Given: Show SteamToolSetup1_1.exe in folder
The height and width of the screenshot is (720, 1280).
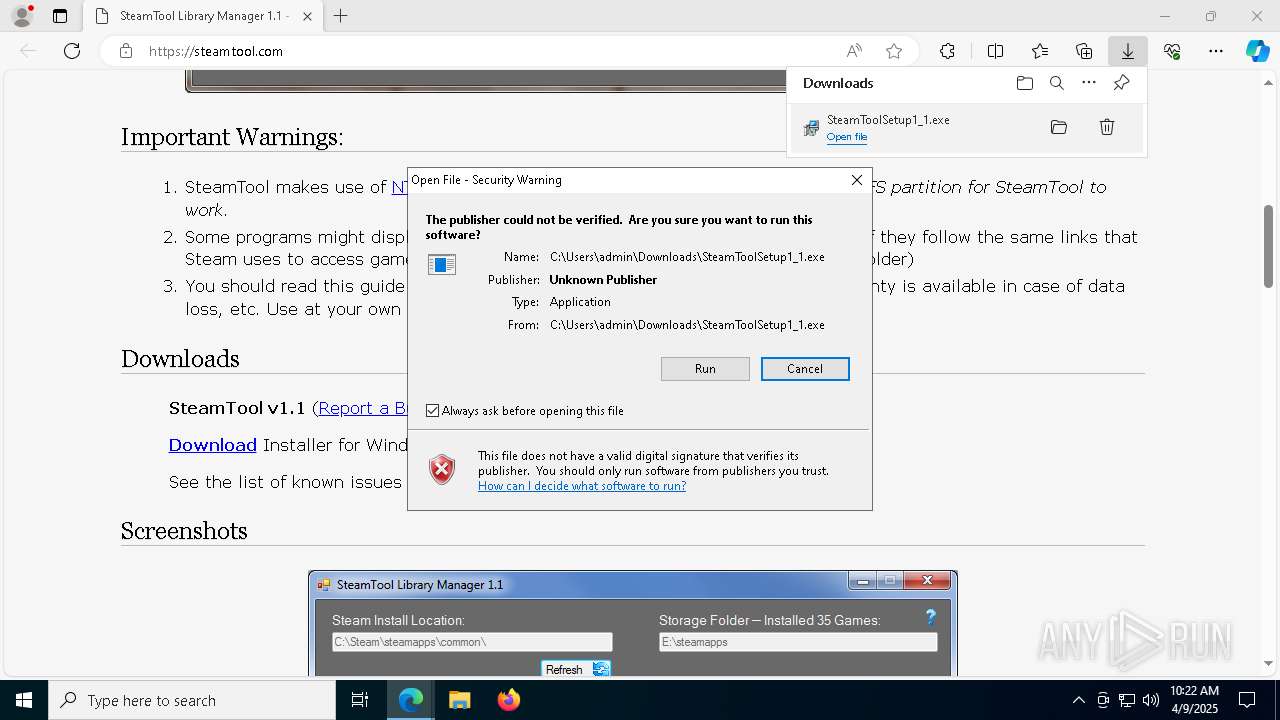Looking at the screenshot, I should point(1059,127).
